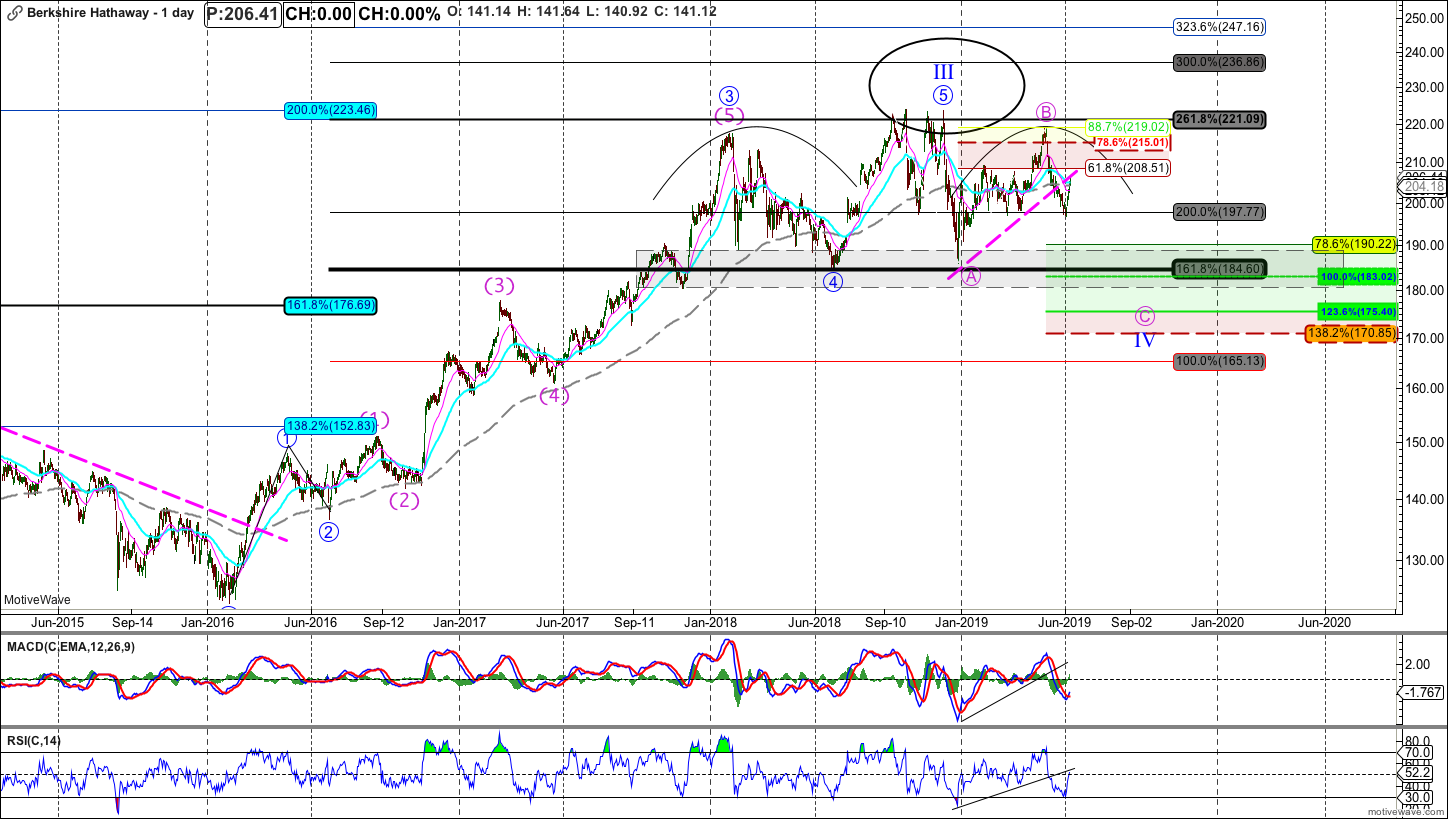Click the cyan 138.2%(152.83) level label
Image resolution: width=1448 pixels, height=819 pixels.
point(330,426)
